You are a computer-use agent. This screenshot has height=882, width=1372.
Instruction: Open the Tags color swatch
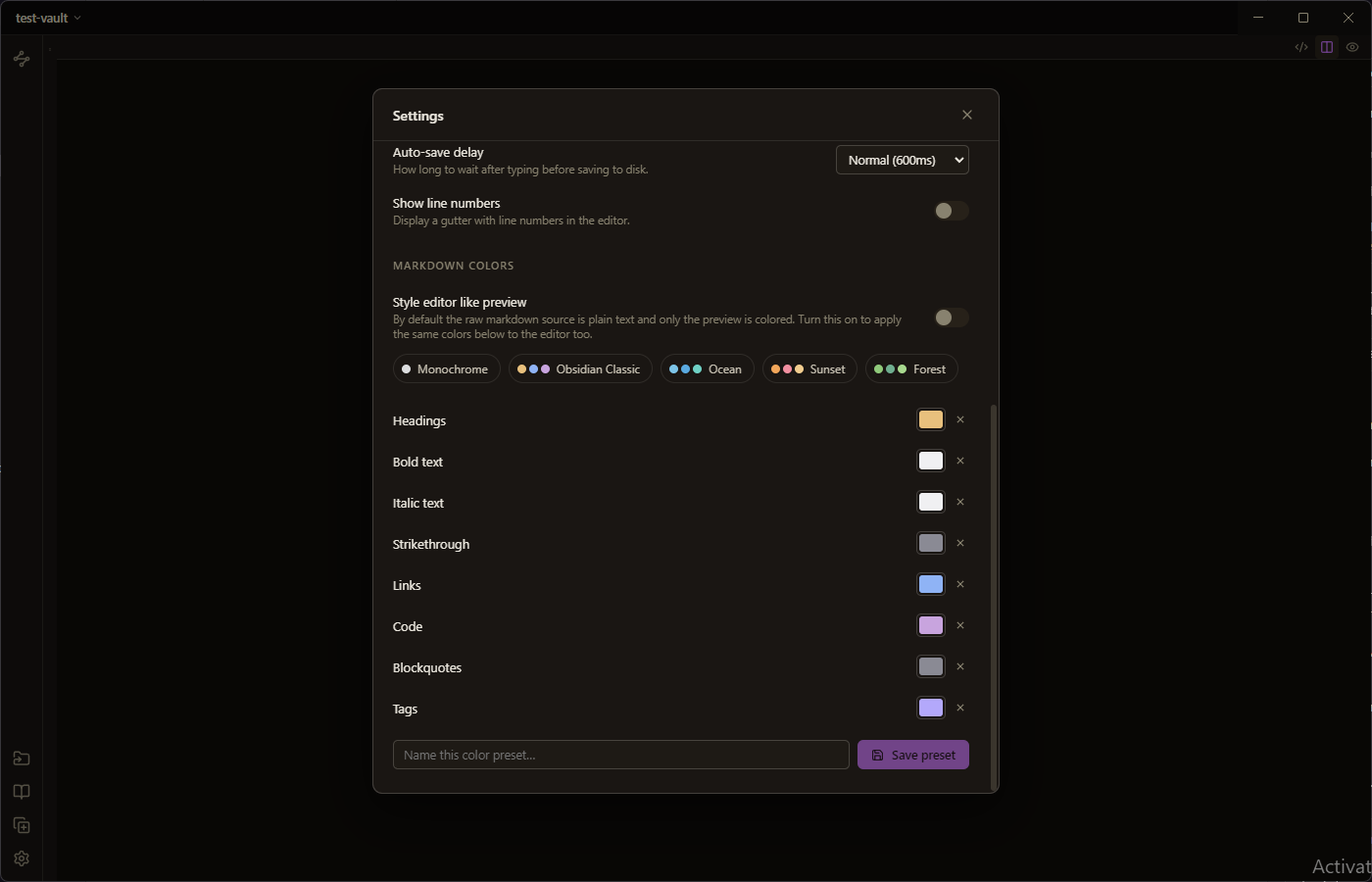pyautogui.click(x=931, y=708)
